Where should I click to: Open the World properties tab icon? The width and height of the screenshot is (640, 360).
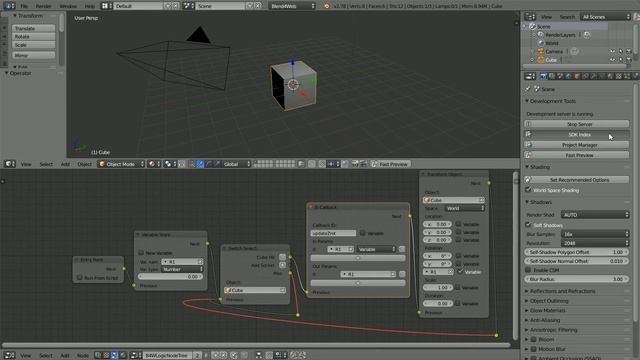[x=569, y=76]
